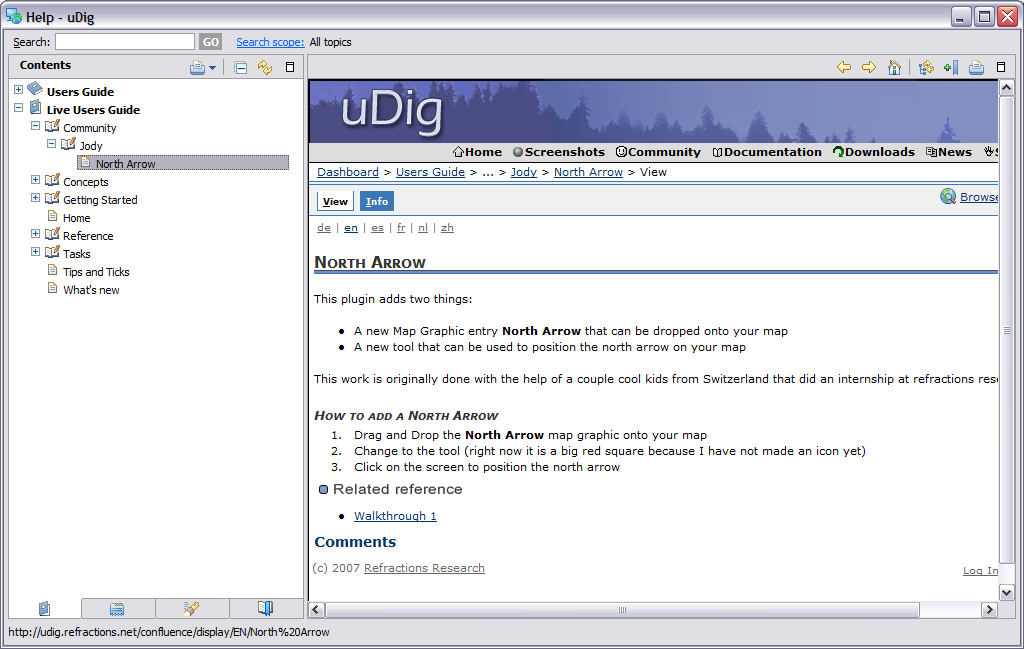This screenshot has width=1024, height=649.
Task: Select the Info page tab
Action: pos(377,201)
